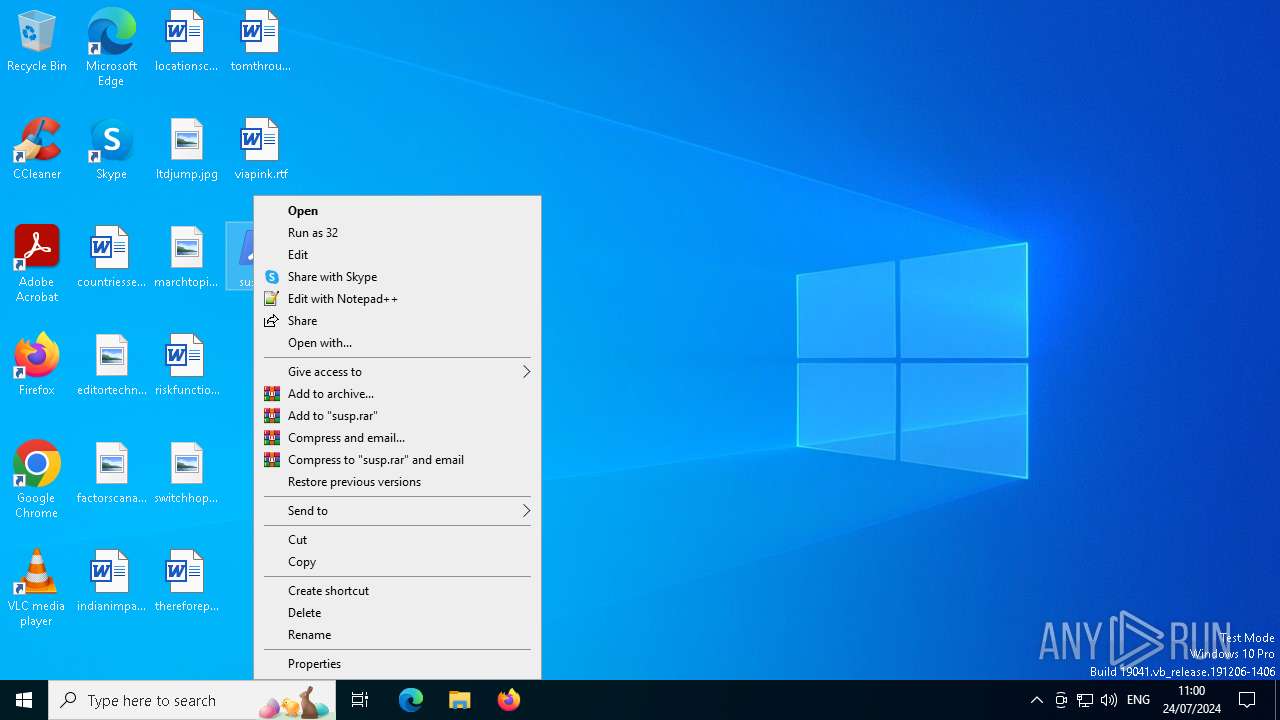Image resolution: width=1280 pixels, height=720 pixels.
Task: Click the taskbar search box
Action: tap(192, 700)
